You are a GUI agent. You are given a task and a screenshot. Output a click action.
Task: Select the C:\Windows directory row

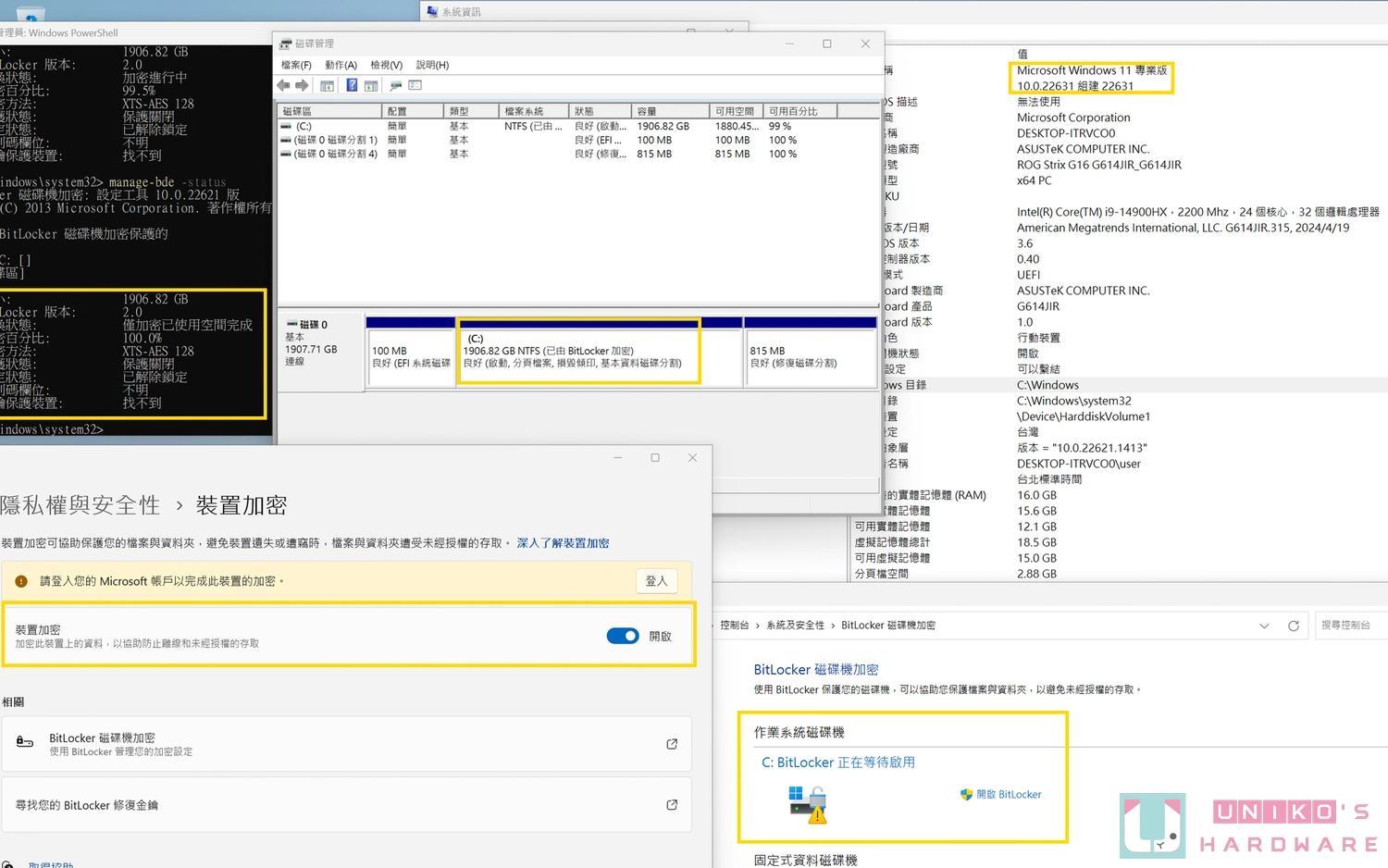(x=1134, y=385)
